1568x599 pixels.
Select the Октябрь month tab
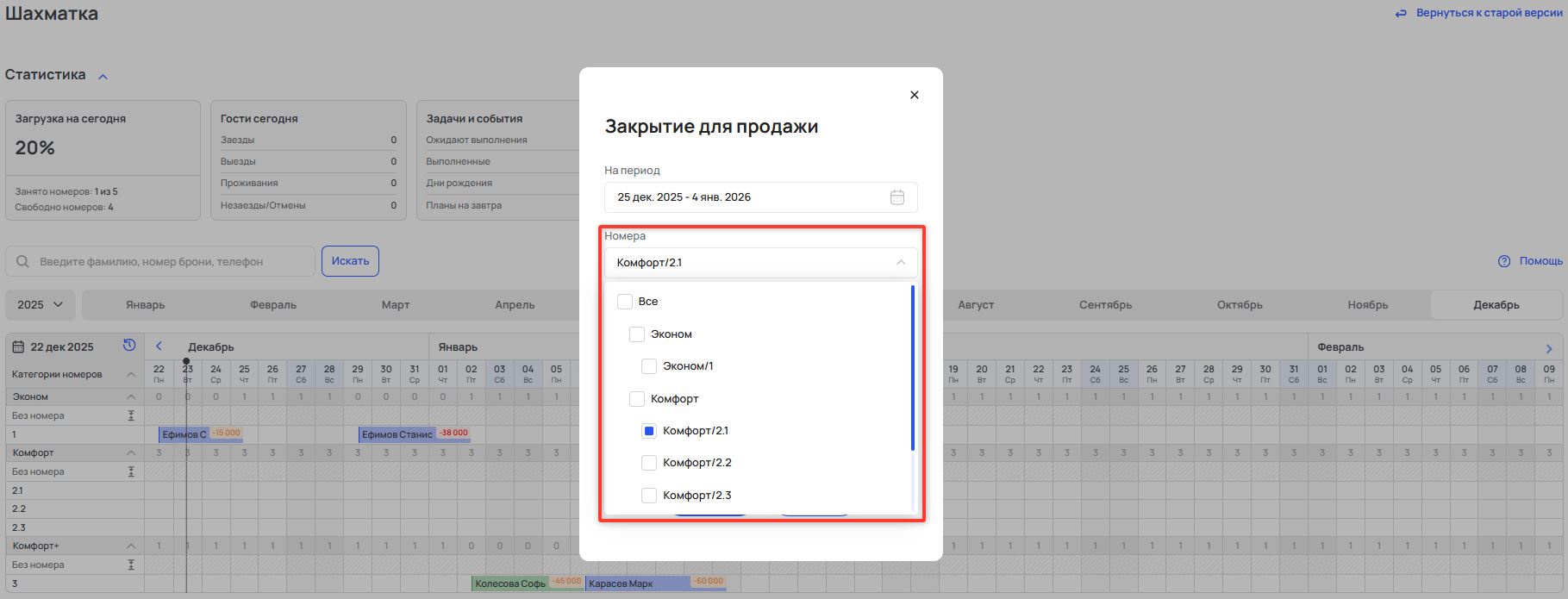(x=1239, y=305)
